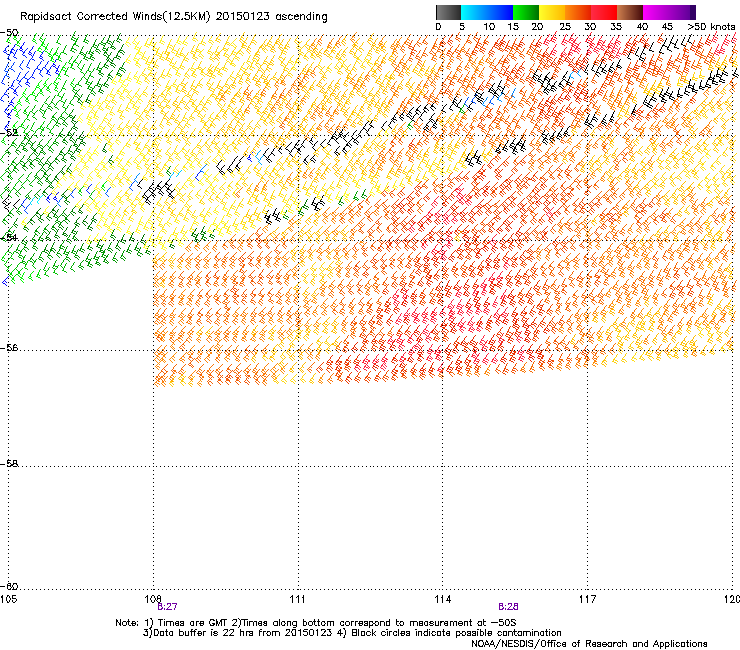Viewport: 740px width, 650px height.
Task: Click the red 30-35 knots legend segment
Action: point(604,12)
